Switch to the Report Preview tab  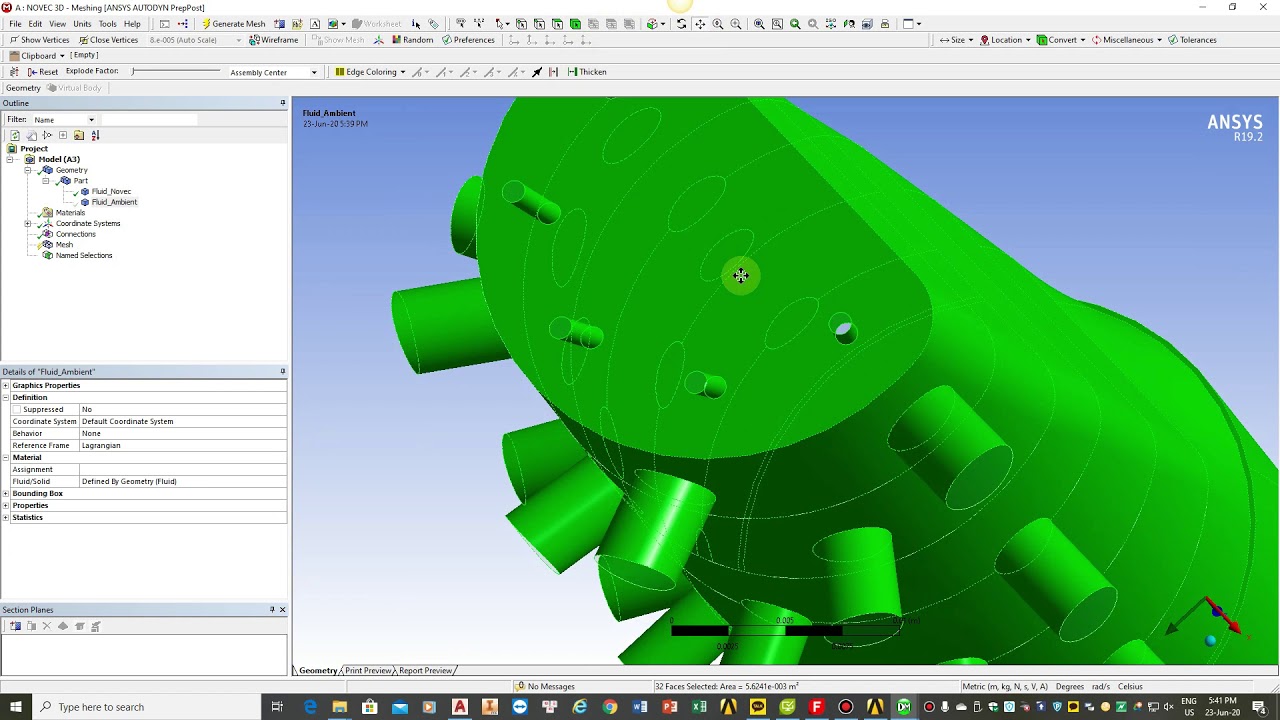point(426,671)
